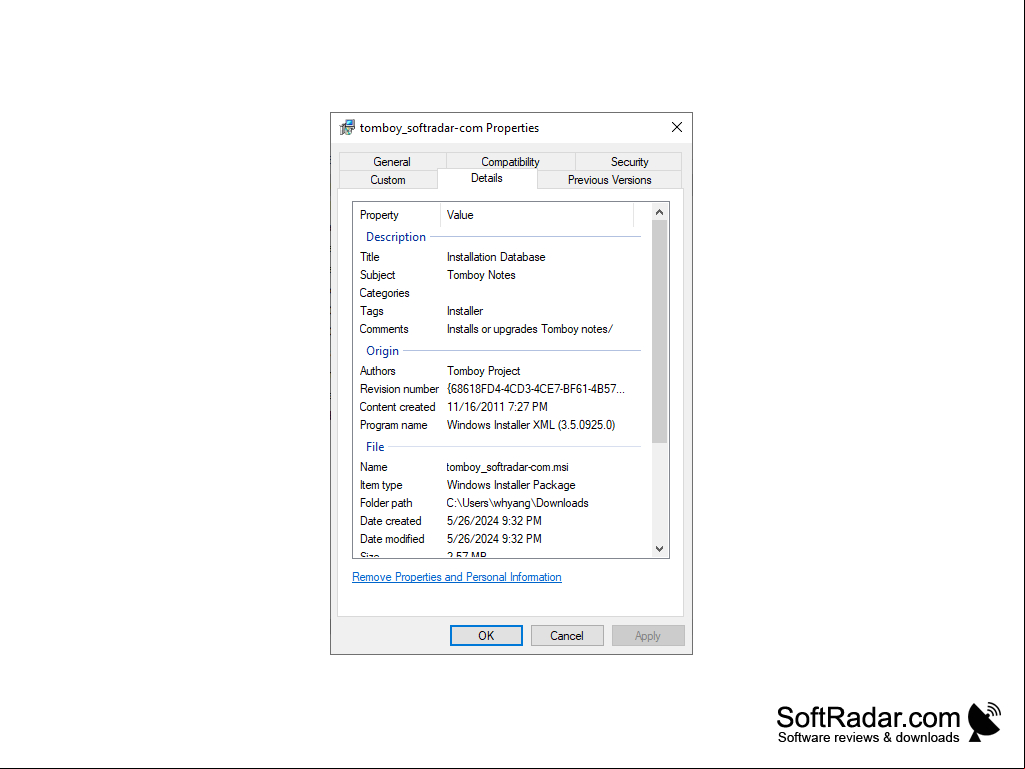Click the 'tomboy_softradar-com Properties' window title

(x=449, y=128)
